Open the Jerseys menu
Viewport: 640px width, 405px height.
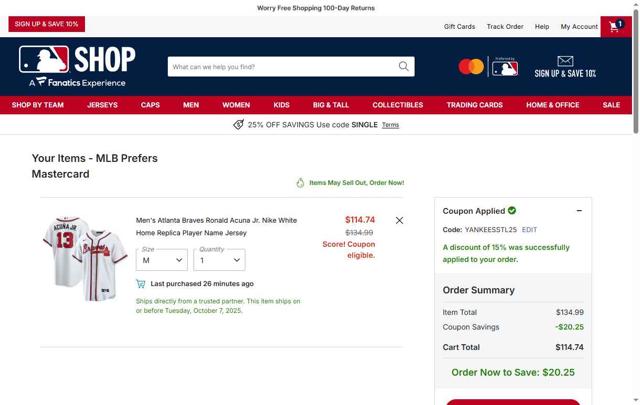(x=102, y=105)
